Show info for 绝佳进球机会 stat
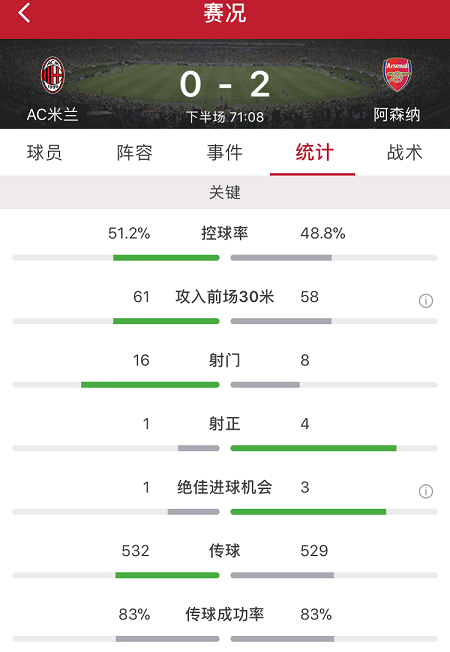 tap(425, 491)
